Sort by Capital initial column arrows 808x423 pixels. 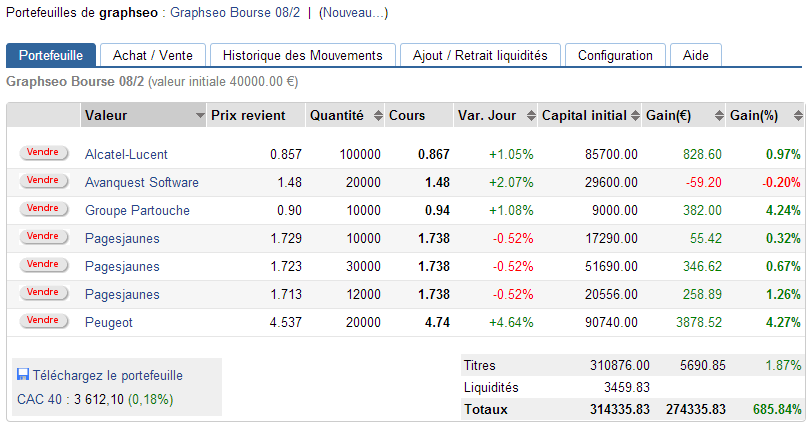coord(636,116)
